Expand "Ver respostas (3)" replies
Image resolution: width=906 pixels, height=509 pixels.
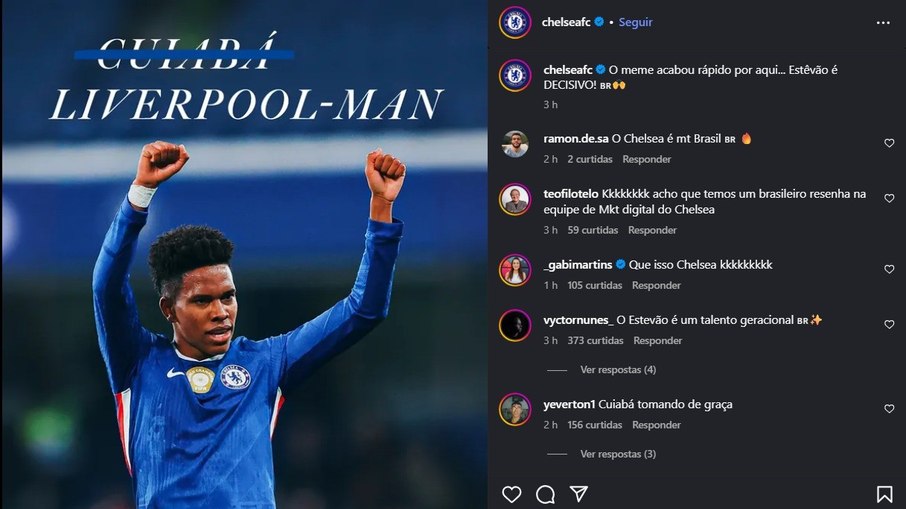[617, 454]
